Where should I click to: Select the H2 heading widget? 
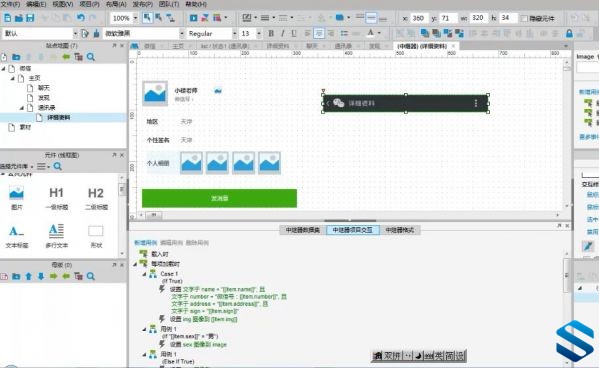tap(96, 198)
